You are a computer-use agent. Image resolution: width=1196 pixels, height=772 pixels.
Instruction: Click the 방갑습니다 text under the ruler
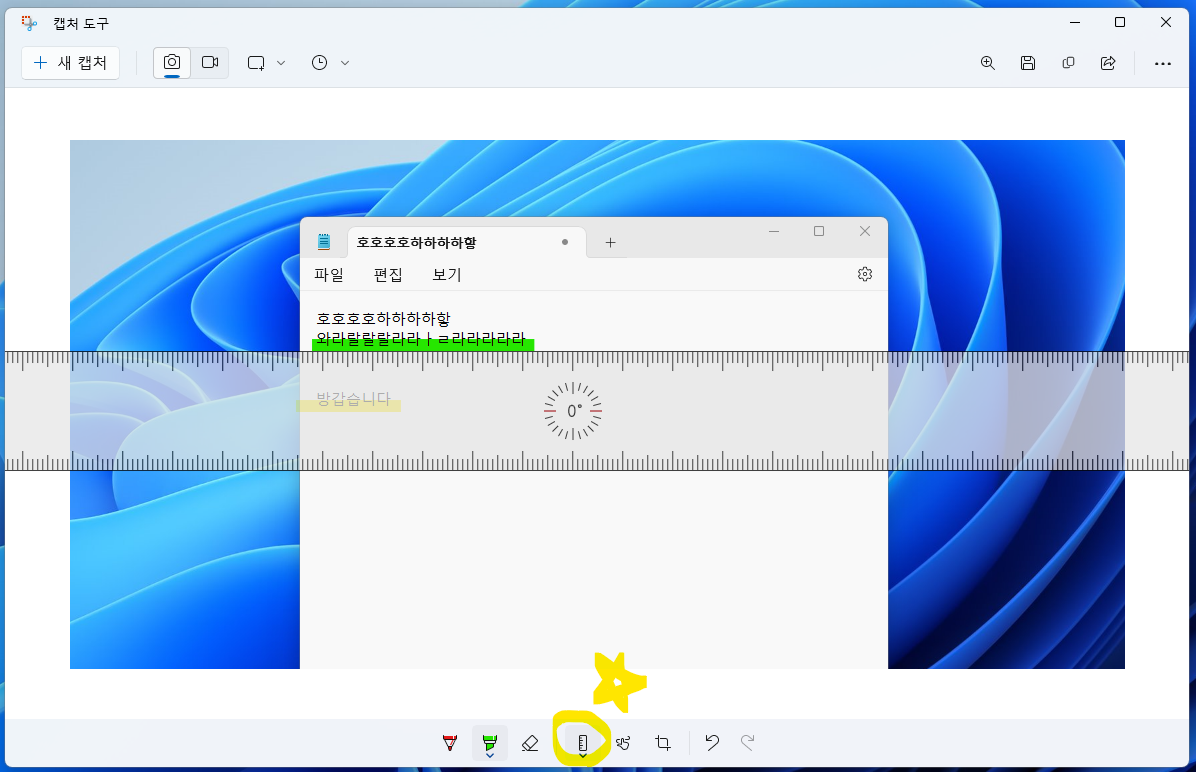(353, 398)
